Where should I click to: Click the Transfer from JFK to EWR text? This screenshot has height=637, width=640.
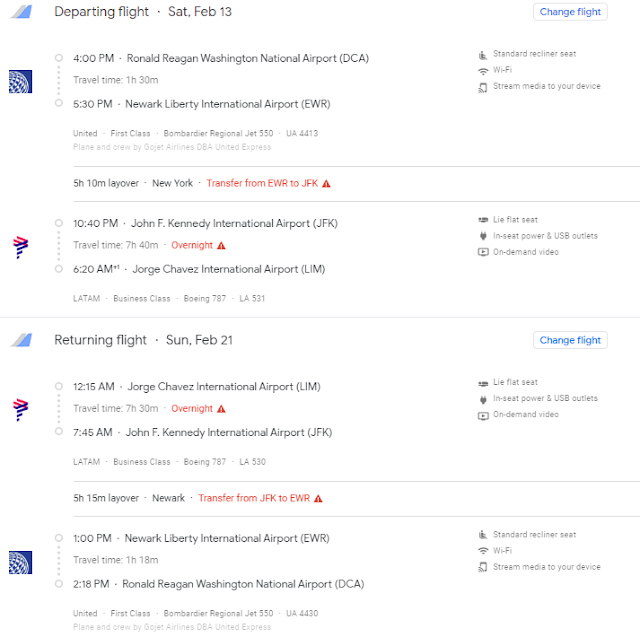pos(254,498)
